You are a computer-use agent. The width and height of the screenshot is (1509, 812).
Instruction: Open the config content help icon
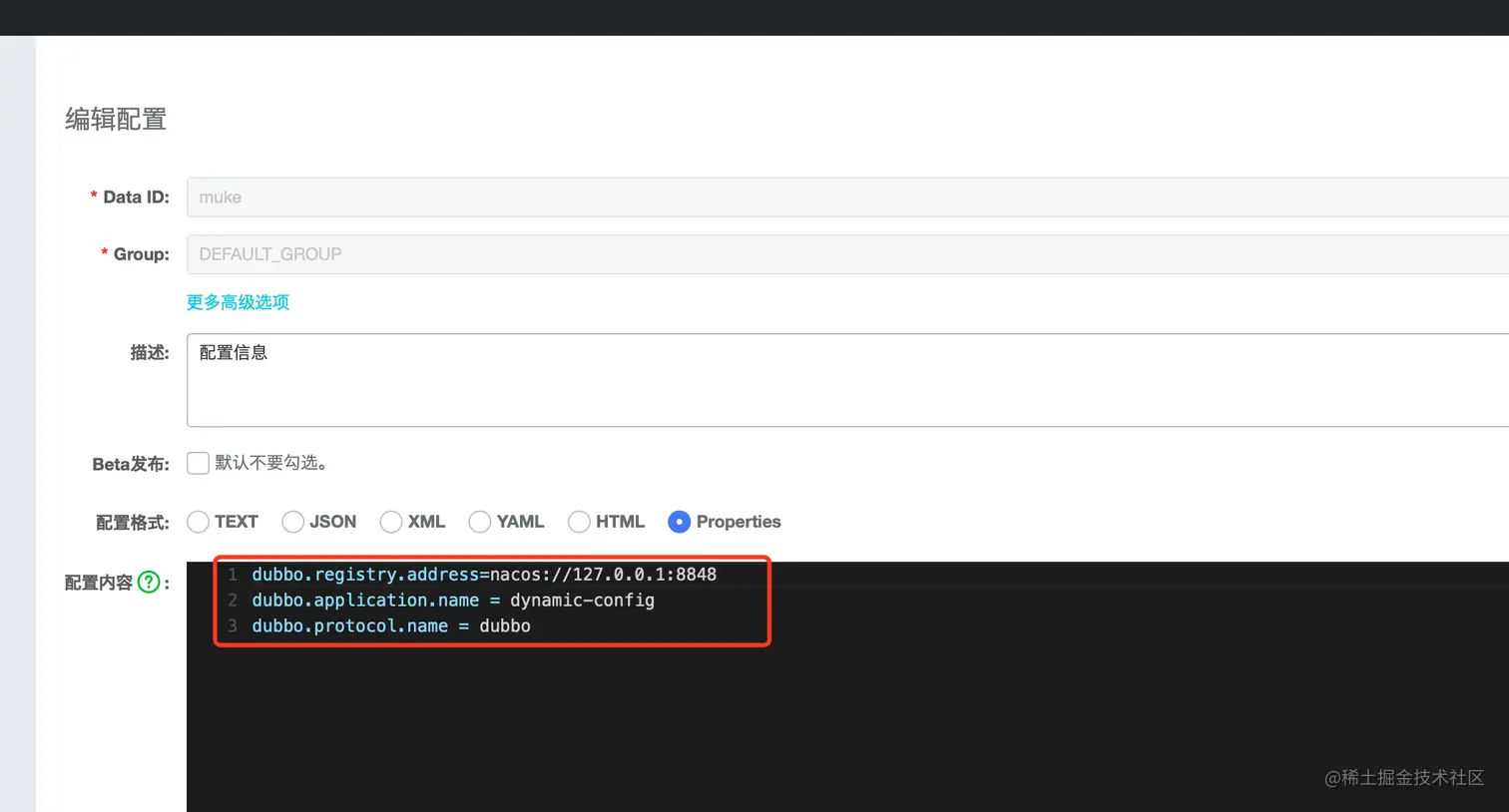pos(149,582)
